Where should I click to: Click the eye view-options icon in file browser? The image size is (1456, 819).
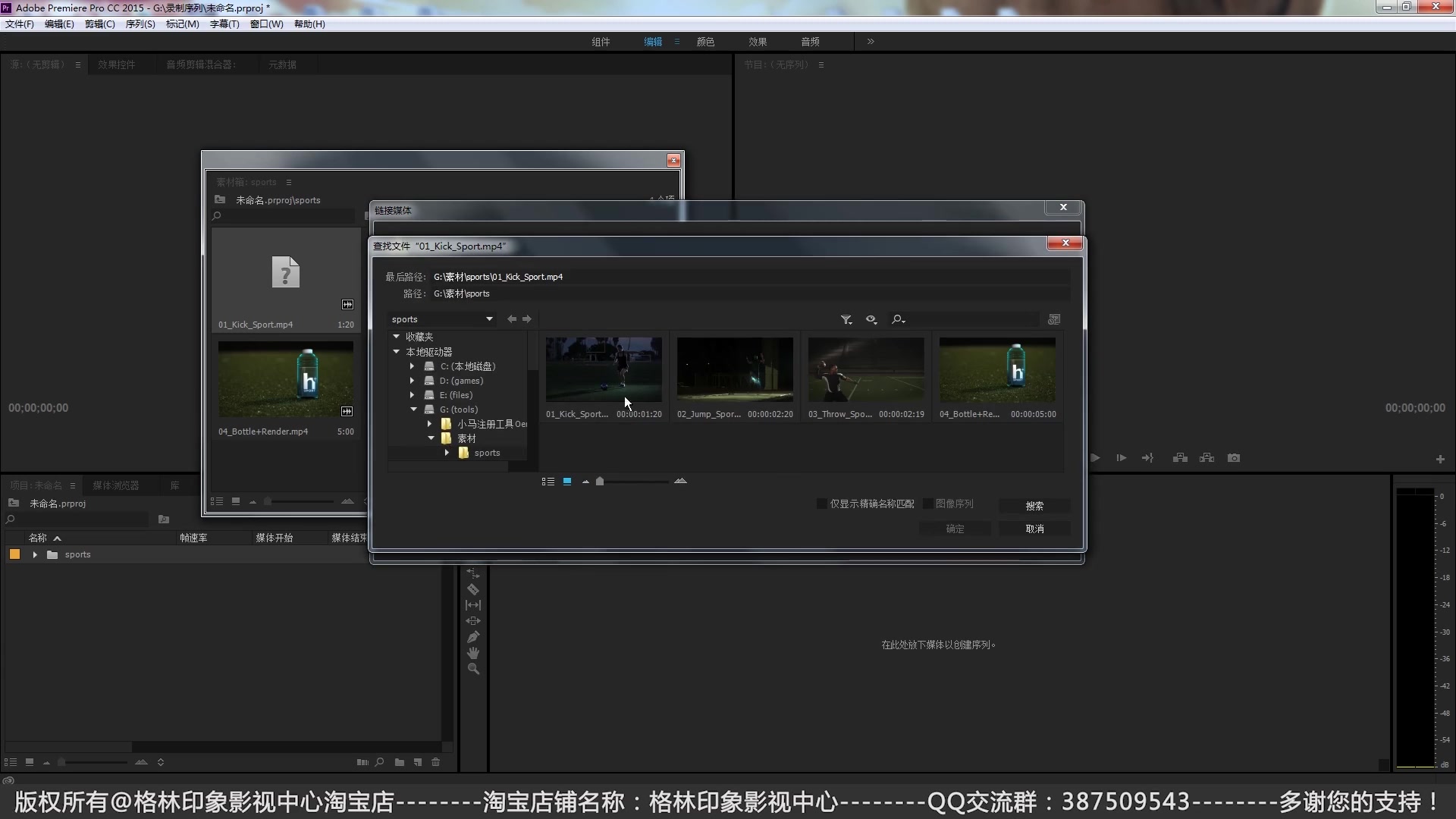pyautogui.click(x=871, y=320)
